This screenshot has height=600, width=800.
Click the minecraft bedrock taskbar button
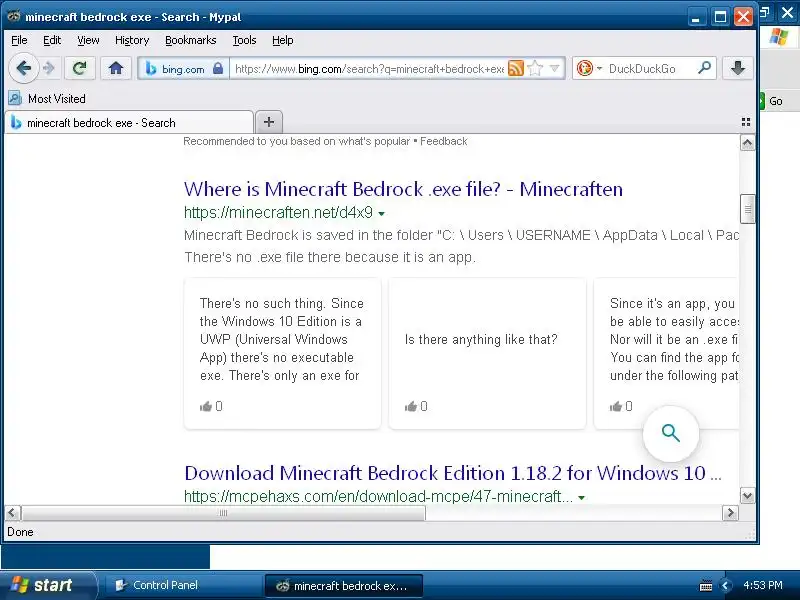[344, 586]
